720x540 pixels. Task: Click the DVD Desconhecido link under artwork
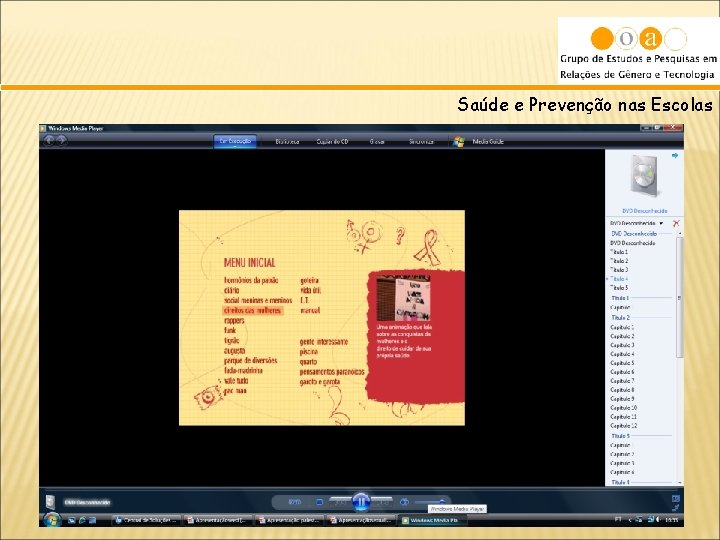pyautogui.click(x=645, y=211)
